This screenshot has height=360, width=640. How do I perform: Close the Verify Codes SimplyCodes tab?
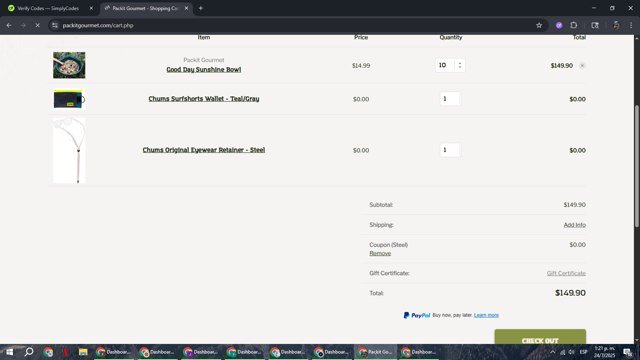point(91,8)
